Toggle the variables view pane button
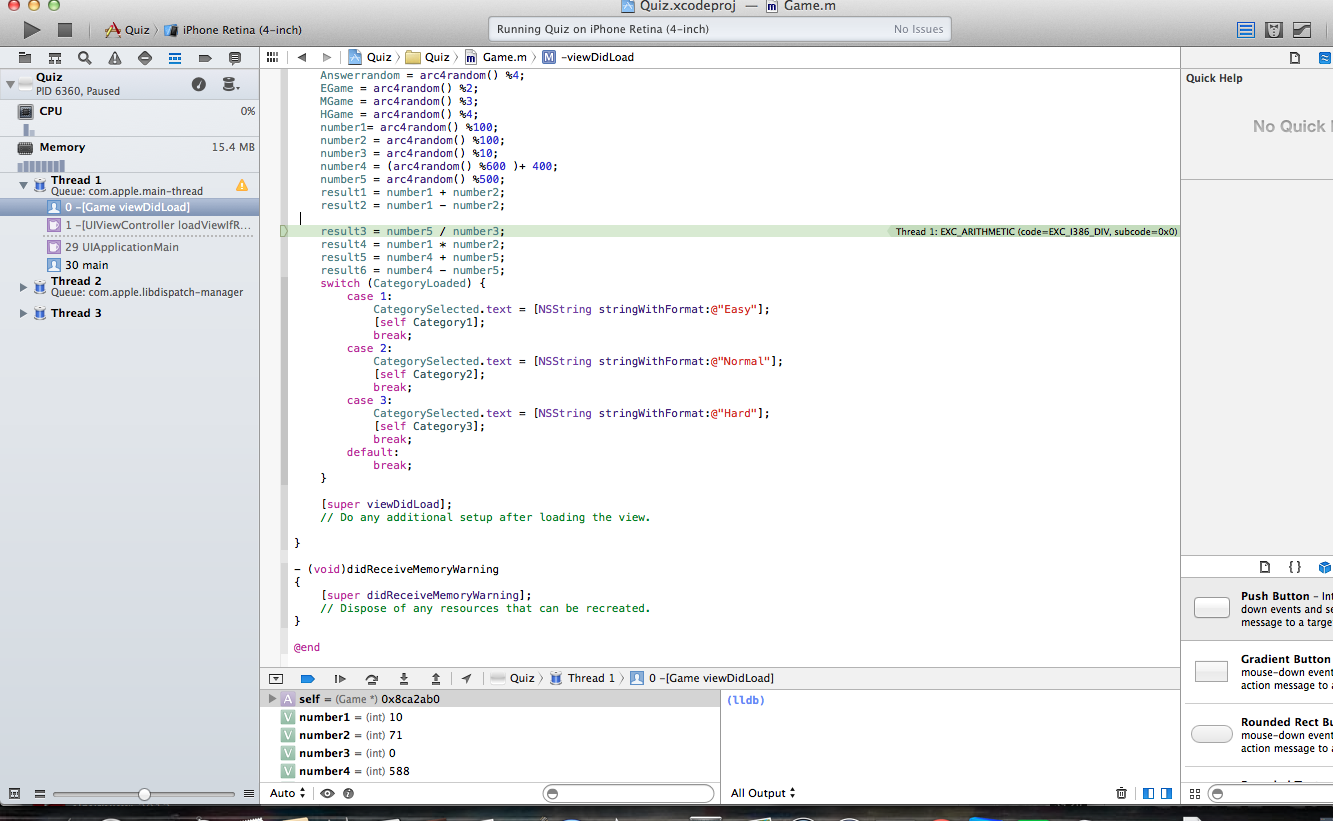 click(1149, 793)
